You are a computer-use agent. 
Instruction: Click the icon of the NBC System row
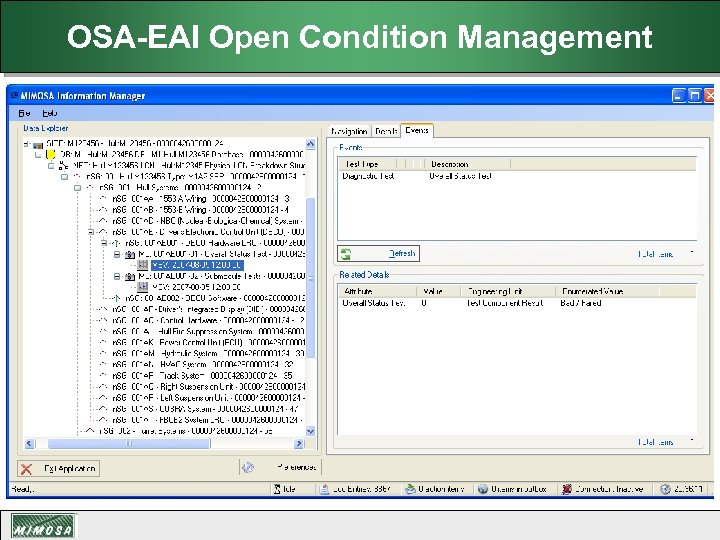point(103,221)
